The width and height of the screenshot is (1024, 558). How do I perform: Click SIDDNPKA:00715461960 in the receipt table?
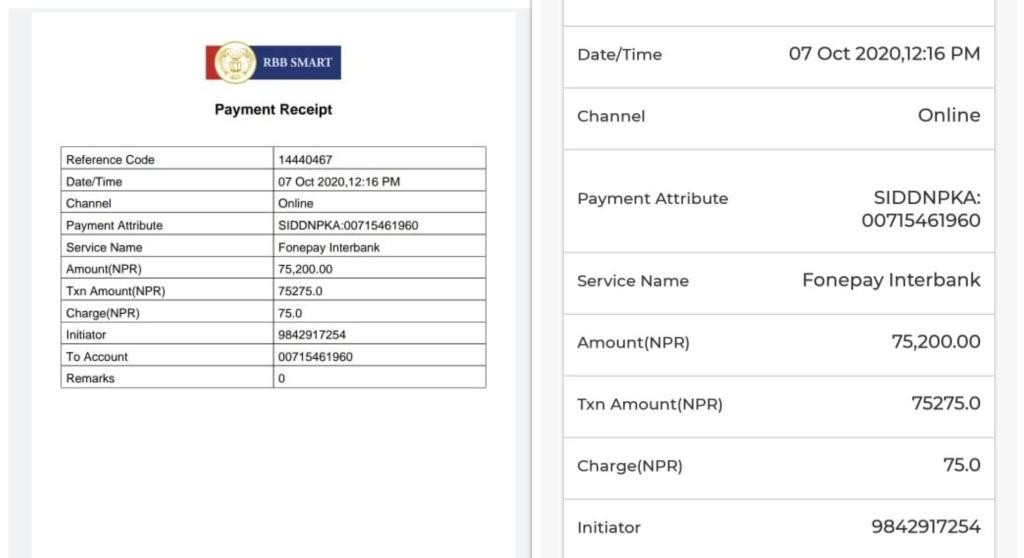348,225
